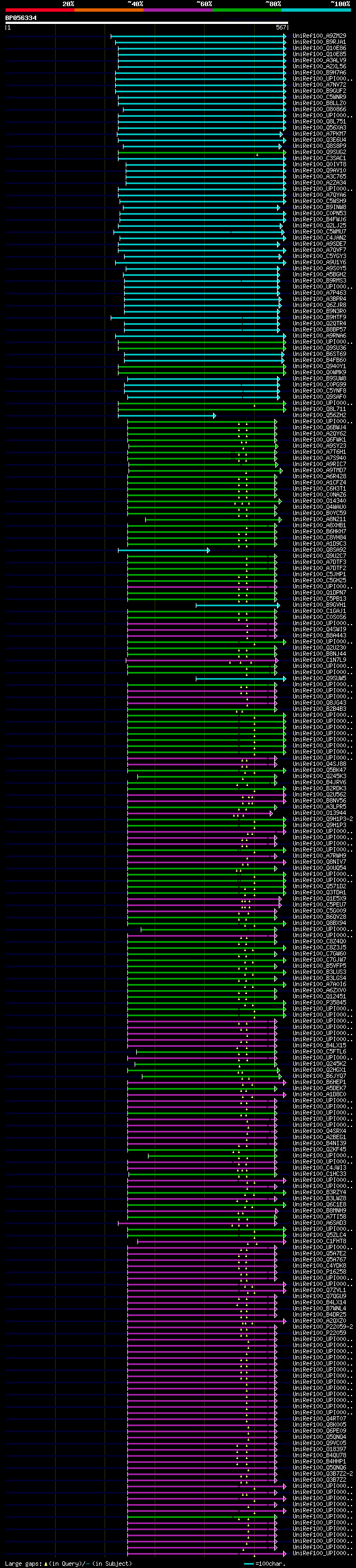The width and height of the screenshot is (356, 1568).
Task: Click the cyan alignment bar for UniRef100_B9GVH1
Action: pyautogui.click(x=238, y=605)
